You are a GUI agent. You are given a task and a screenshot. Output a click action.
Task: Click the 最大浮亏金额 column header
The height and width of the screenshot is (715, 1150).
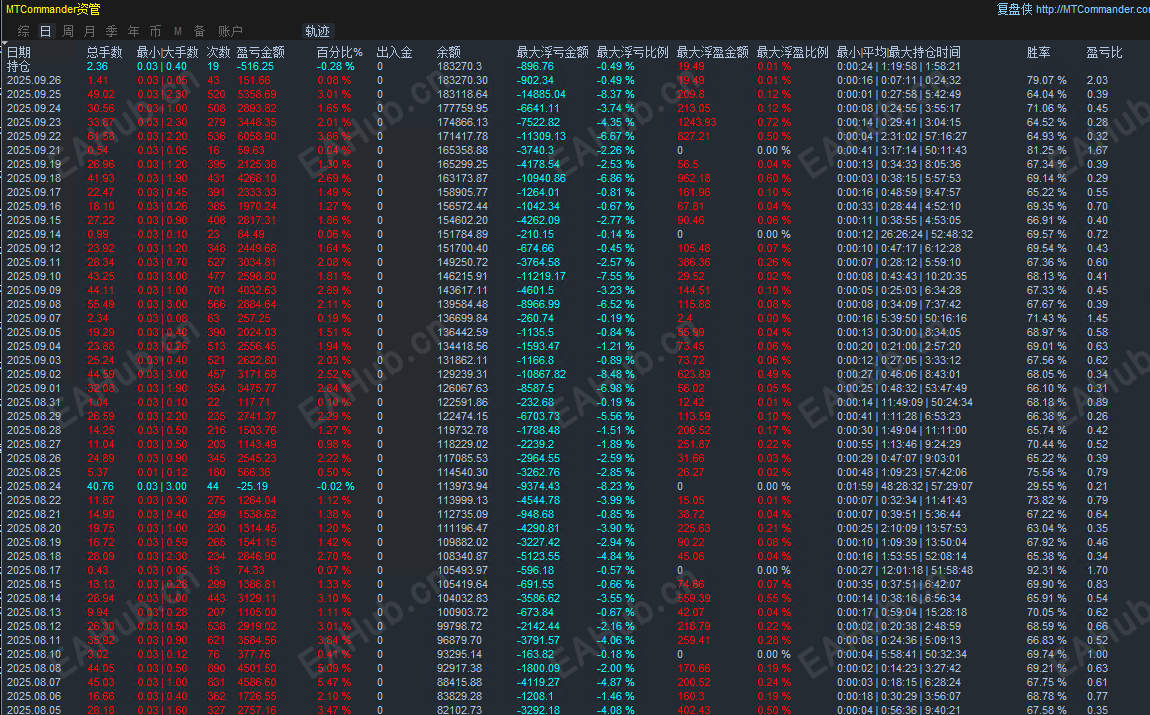[x=552, y=52]
